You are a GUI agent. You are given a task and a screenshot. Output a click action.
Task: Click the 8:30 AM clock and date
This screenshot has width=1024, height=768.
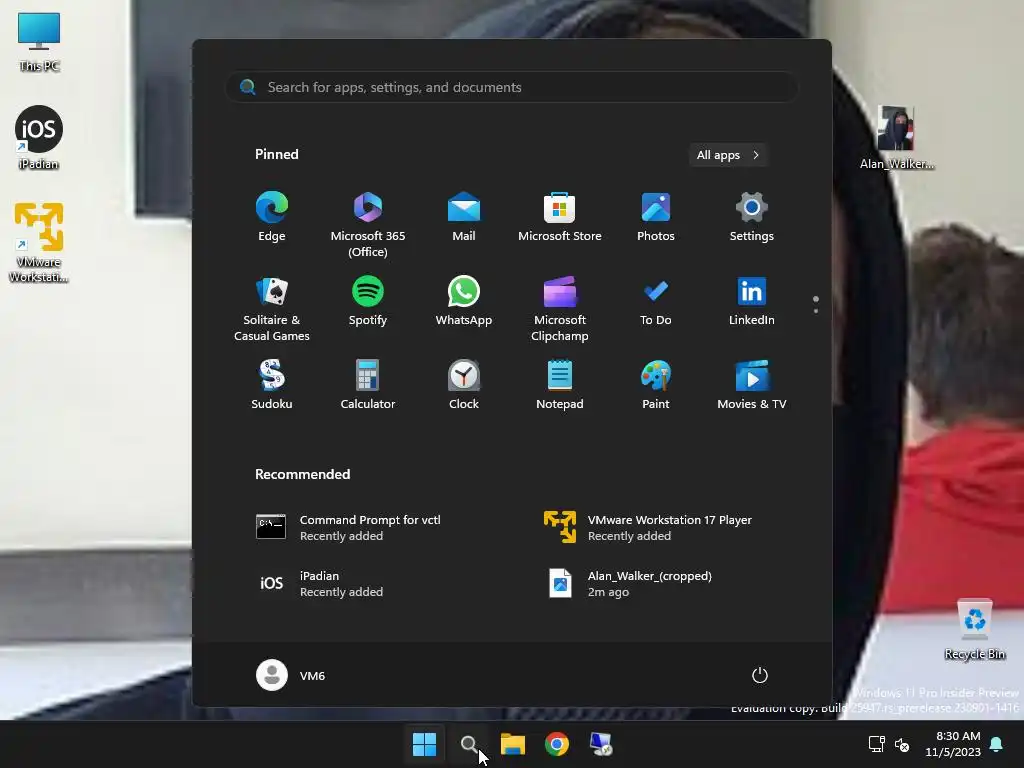pos(953,744)
